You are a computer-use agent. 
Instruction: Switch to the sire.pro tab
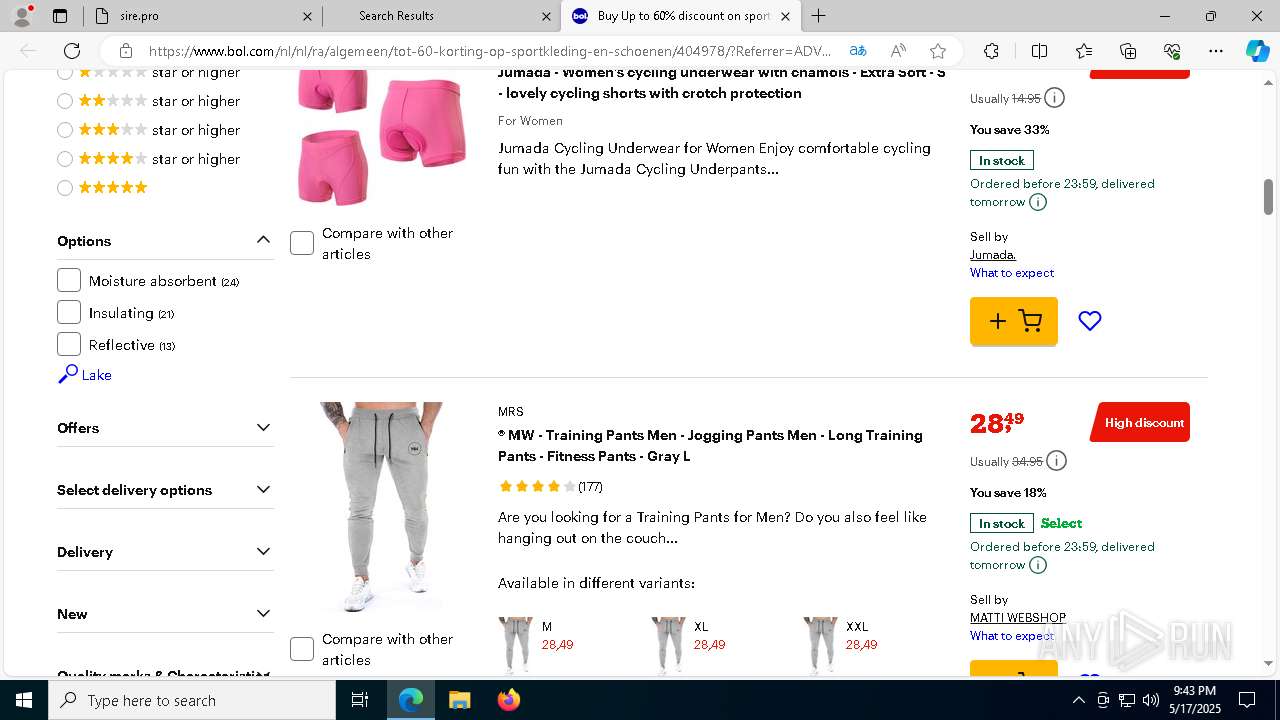[200, 16]
